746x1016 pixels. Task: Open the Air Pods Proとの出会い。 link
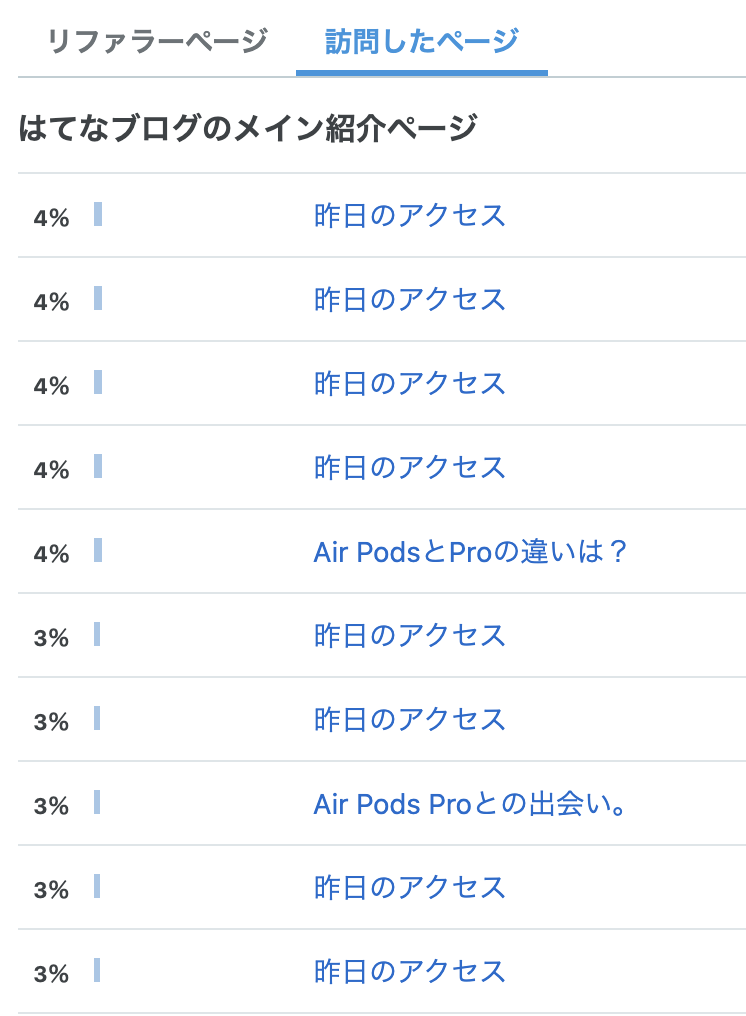(469, 803)
